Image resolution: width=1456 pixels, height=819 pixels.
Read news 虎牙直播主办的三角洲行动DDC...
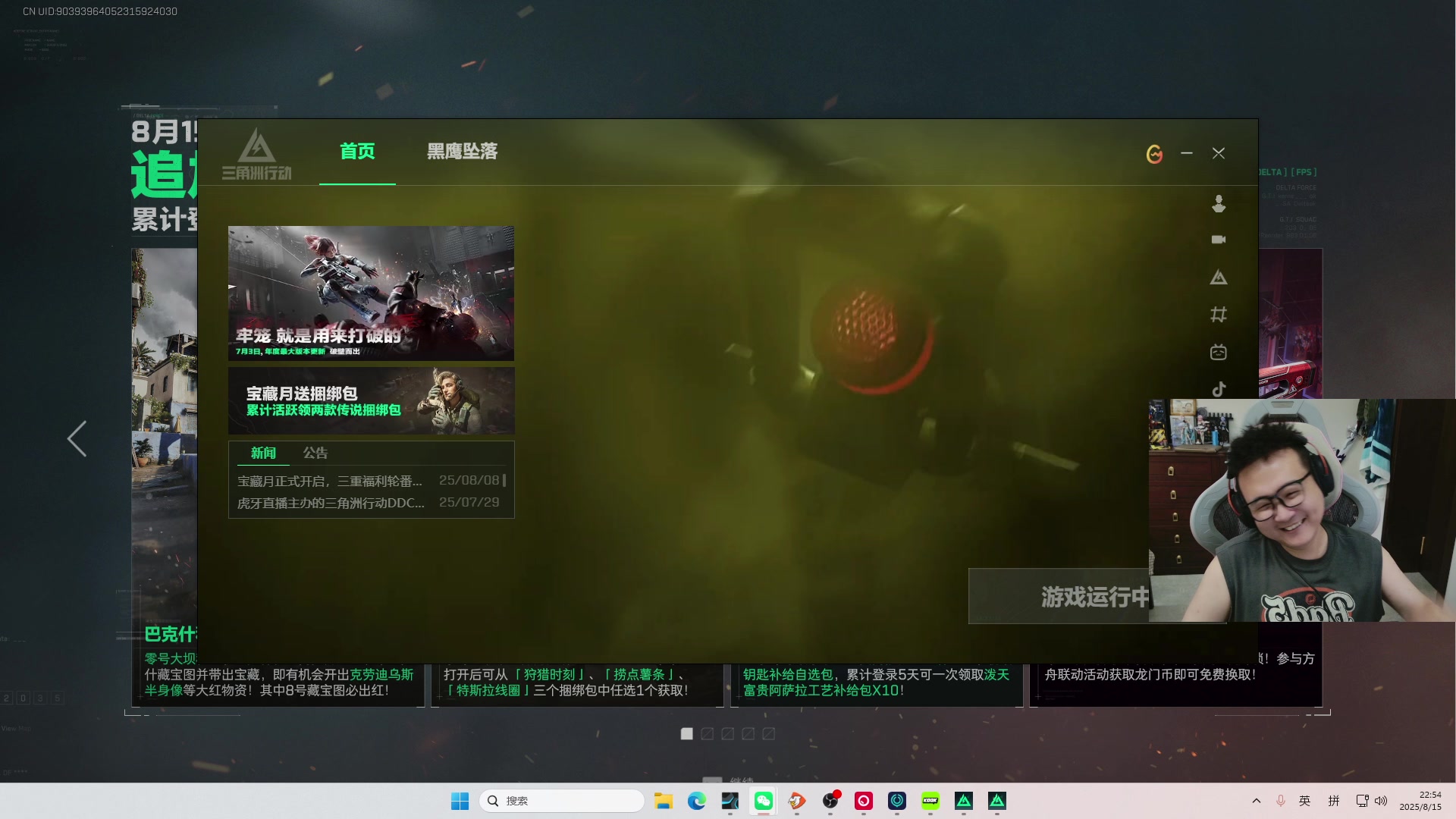331,503
